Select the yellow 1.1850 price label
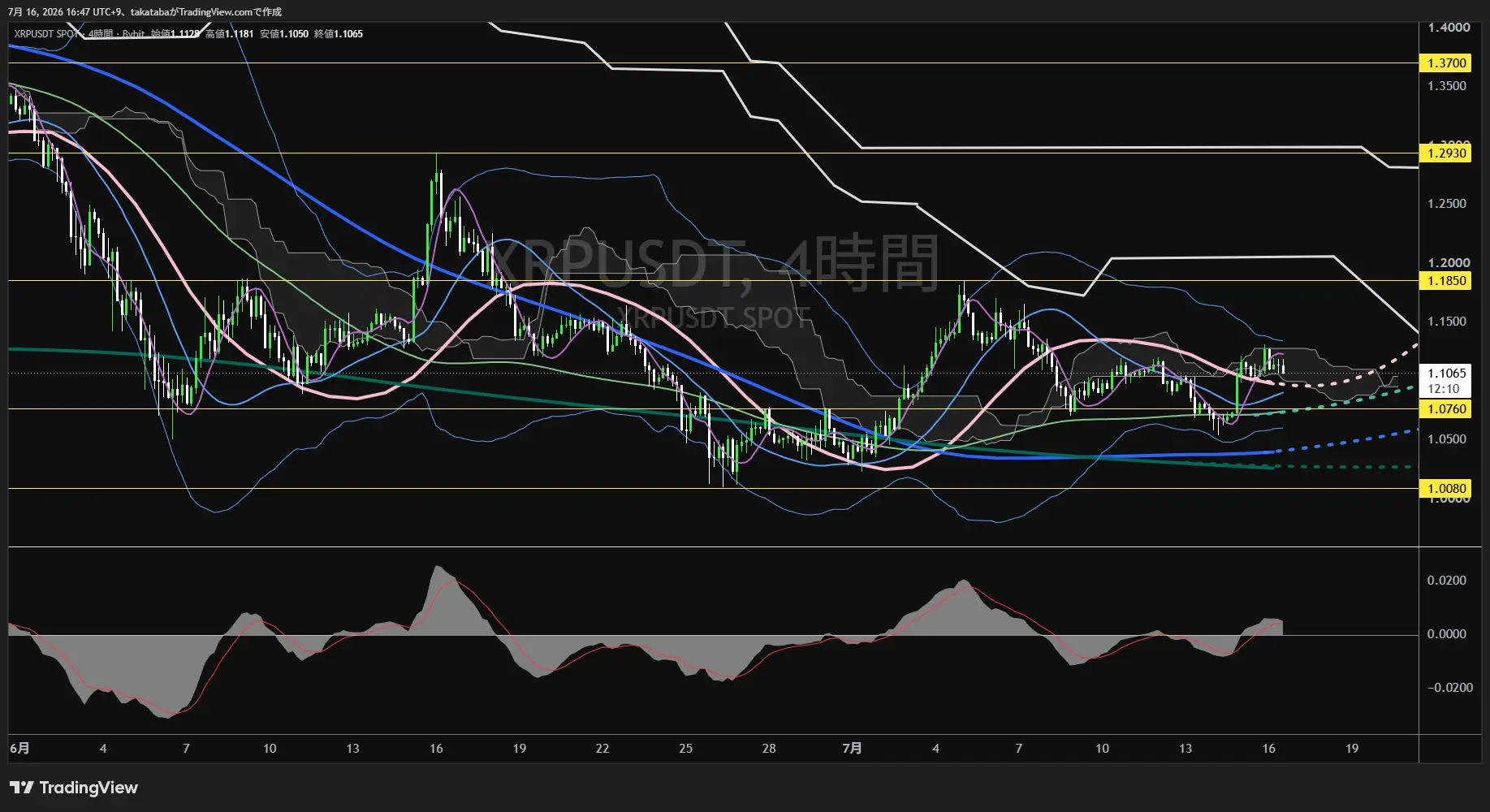The image size is (1490, 812). click(1446, 281)
